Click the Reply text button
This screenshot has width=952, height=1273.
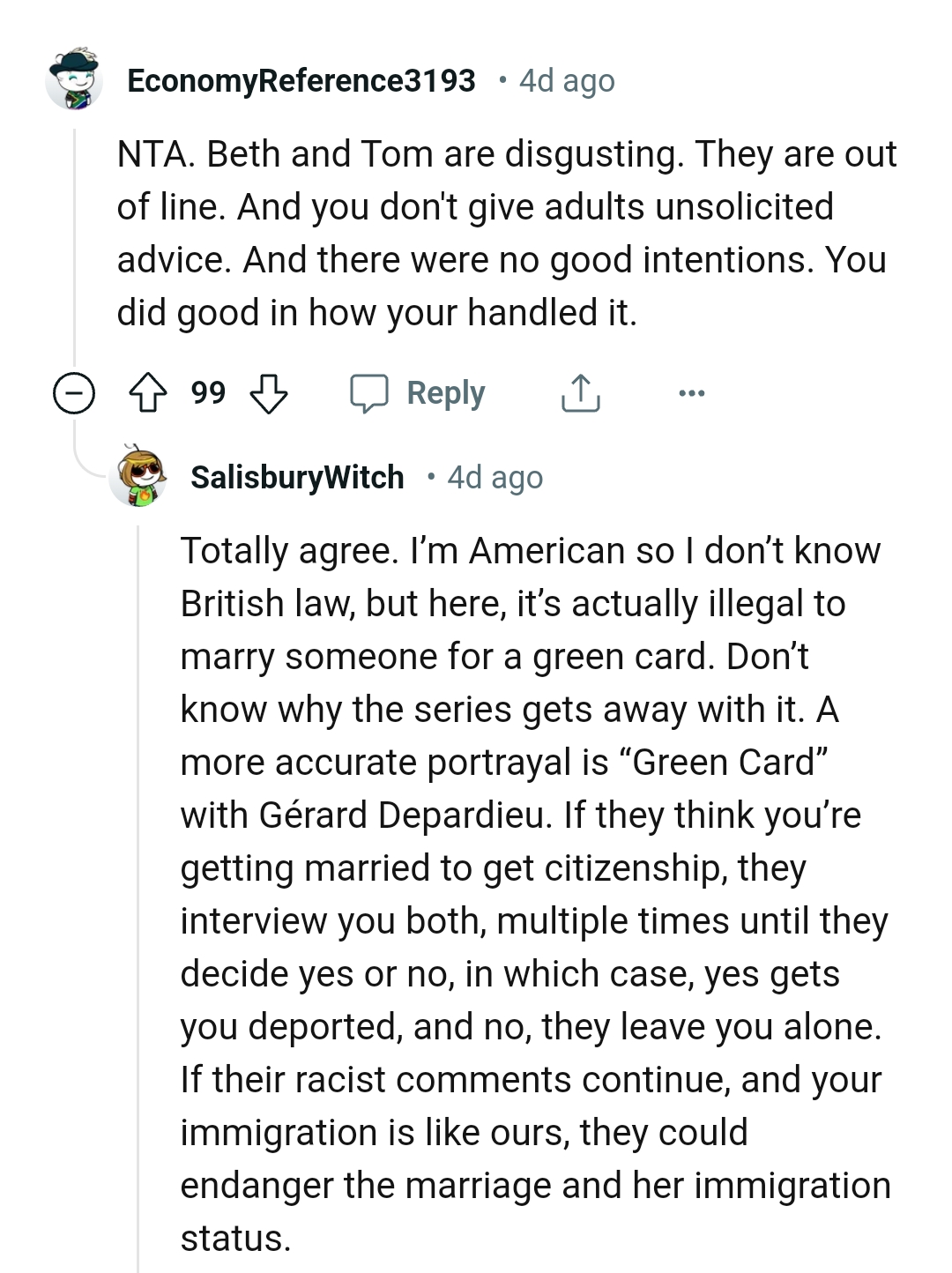[x=445, y=393]
